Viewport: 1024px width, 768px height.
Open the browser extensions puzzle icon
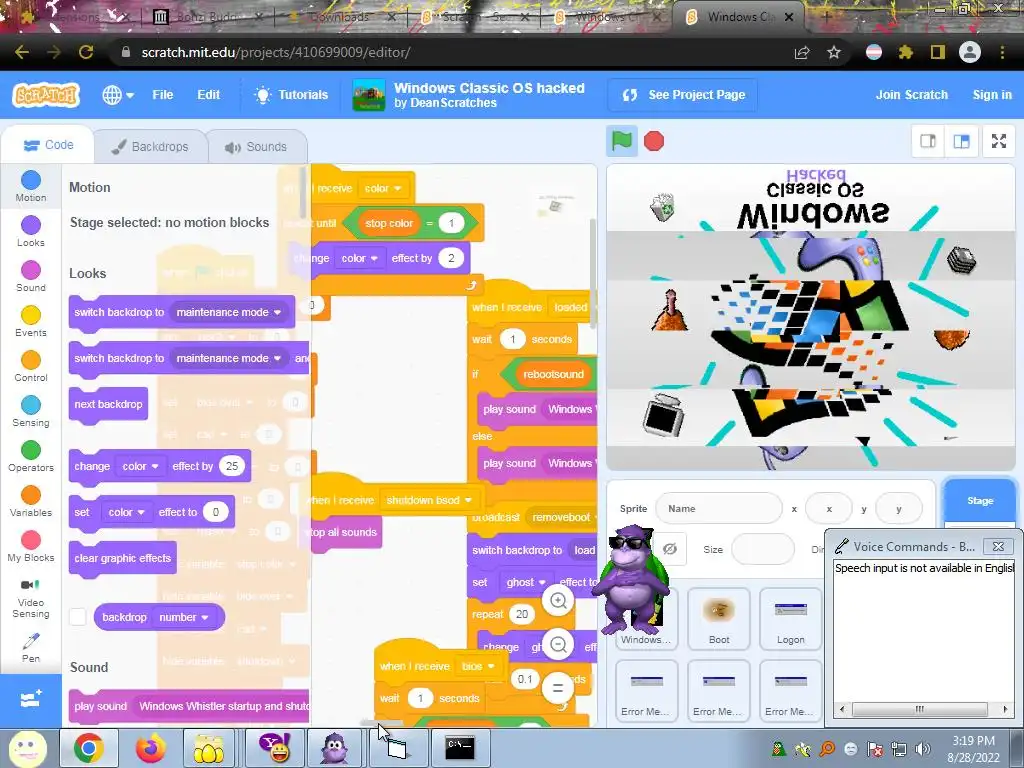[x=905, y=52]
